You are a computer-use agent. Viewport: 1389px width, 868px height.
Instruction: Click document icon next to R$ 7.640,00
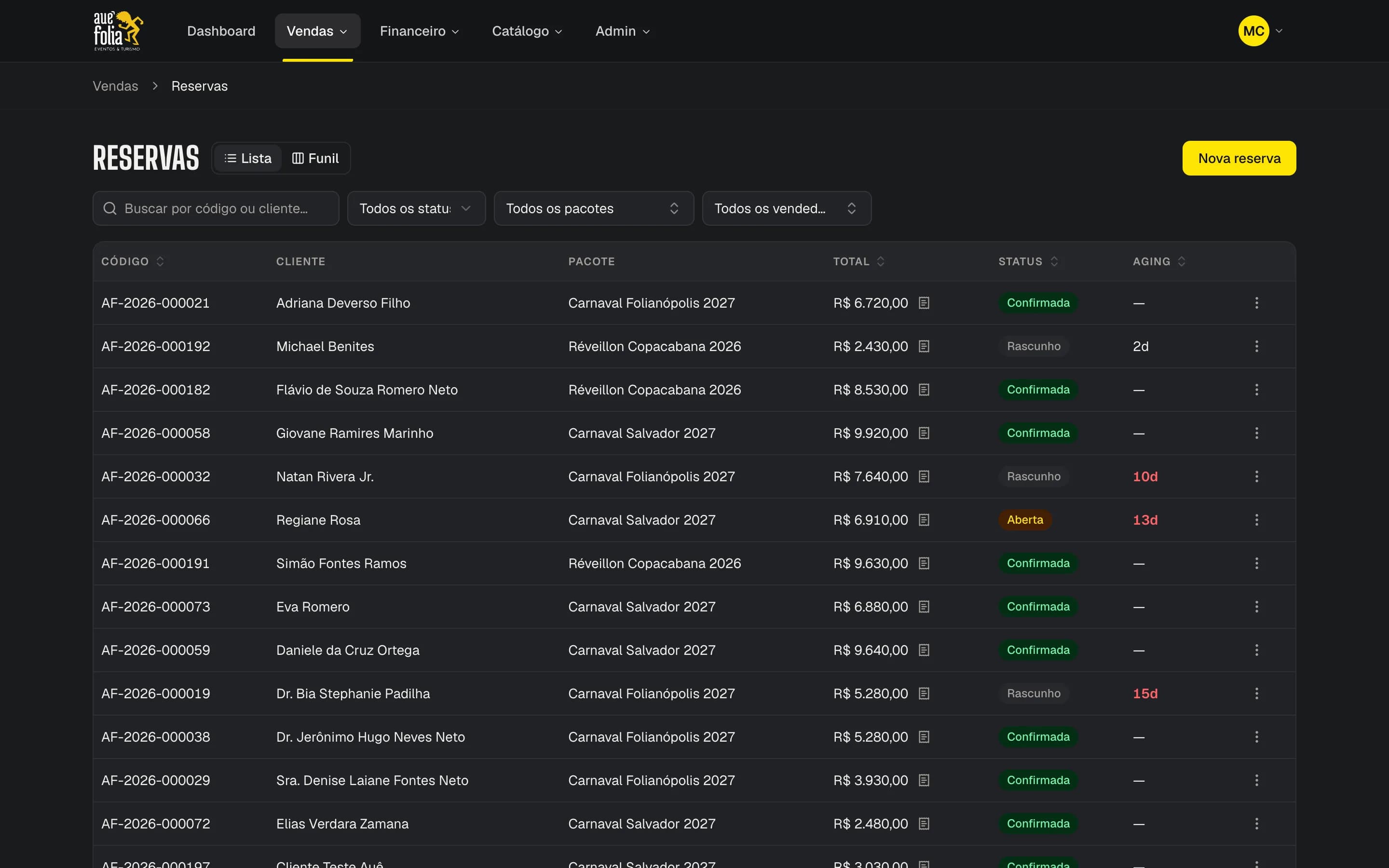[924, 476]
